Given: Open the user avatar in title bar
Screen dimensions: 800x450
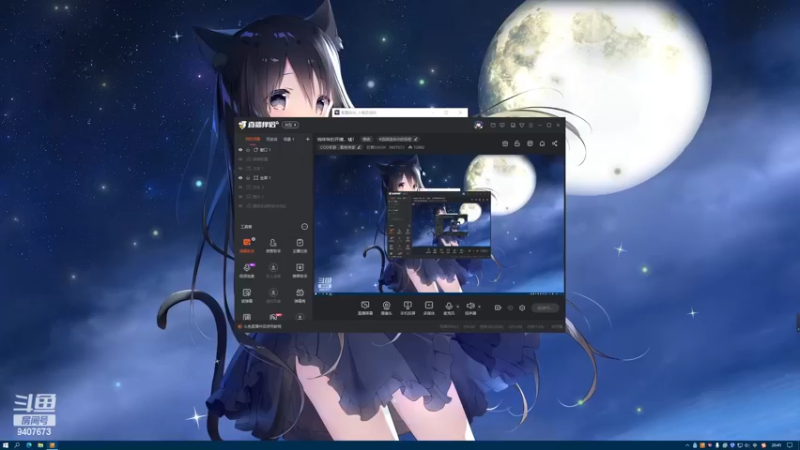Looking at the screenshot, I should point(478,125).
